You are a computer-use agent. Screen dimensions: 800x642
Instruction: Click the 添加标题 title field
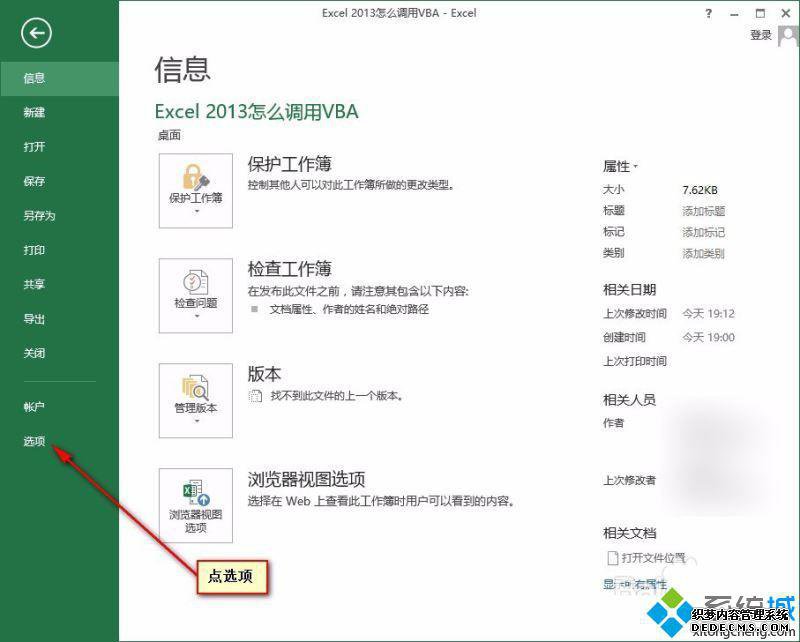704,211
